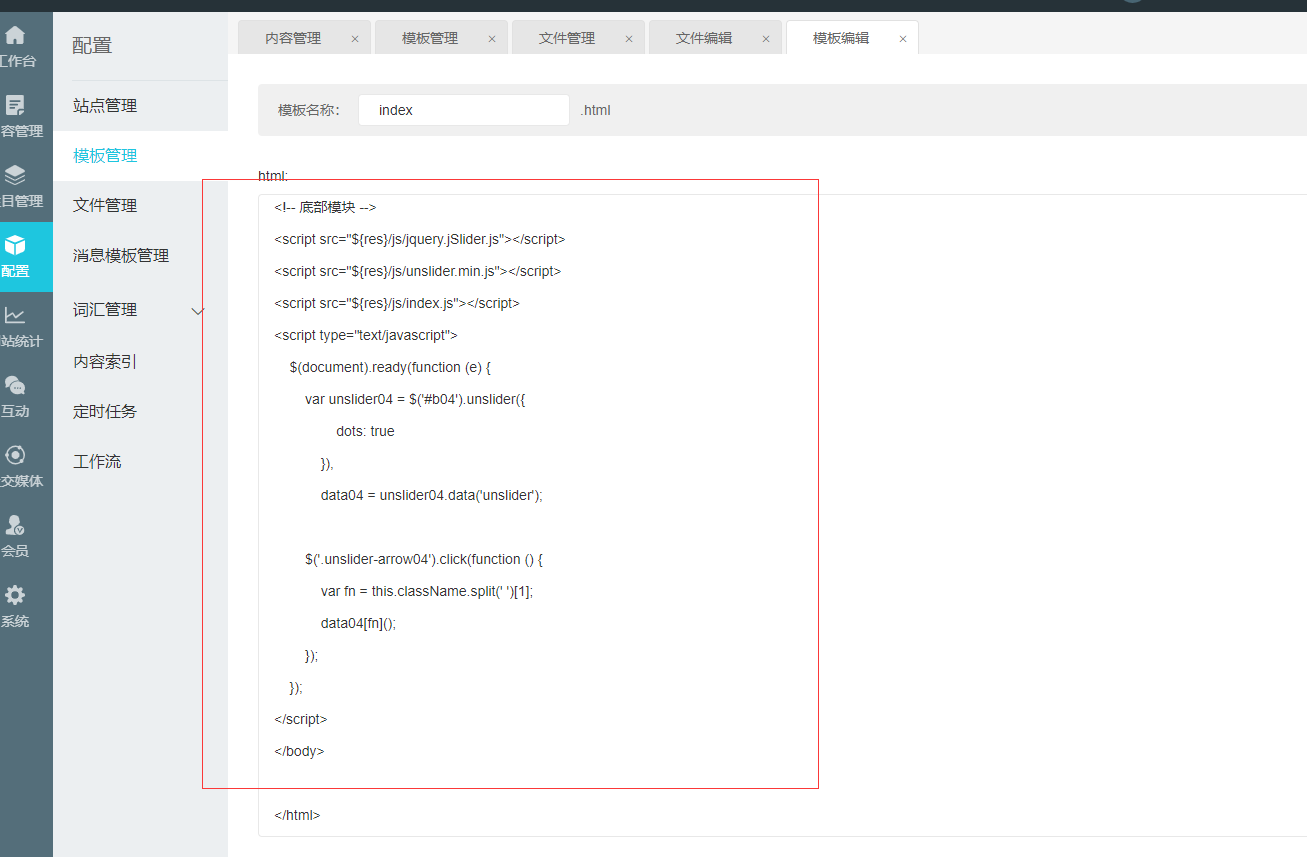
Task: Open 社交媒体 via the circular sidebar icon
Action: (x=15, y=456)
